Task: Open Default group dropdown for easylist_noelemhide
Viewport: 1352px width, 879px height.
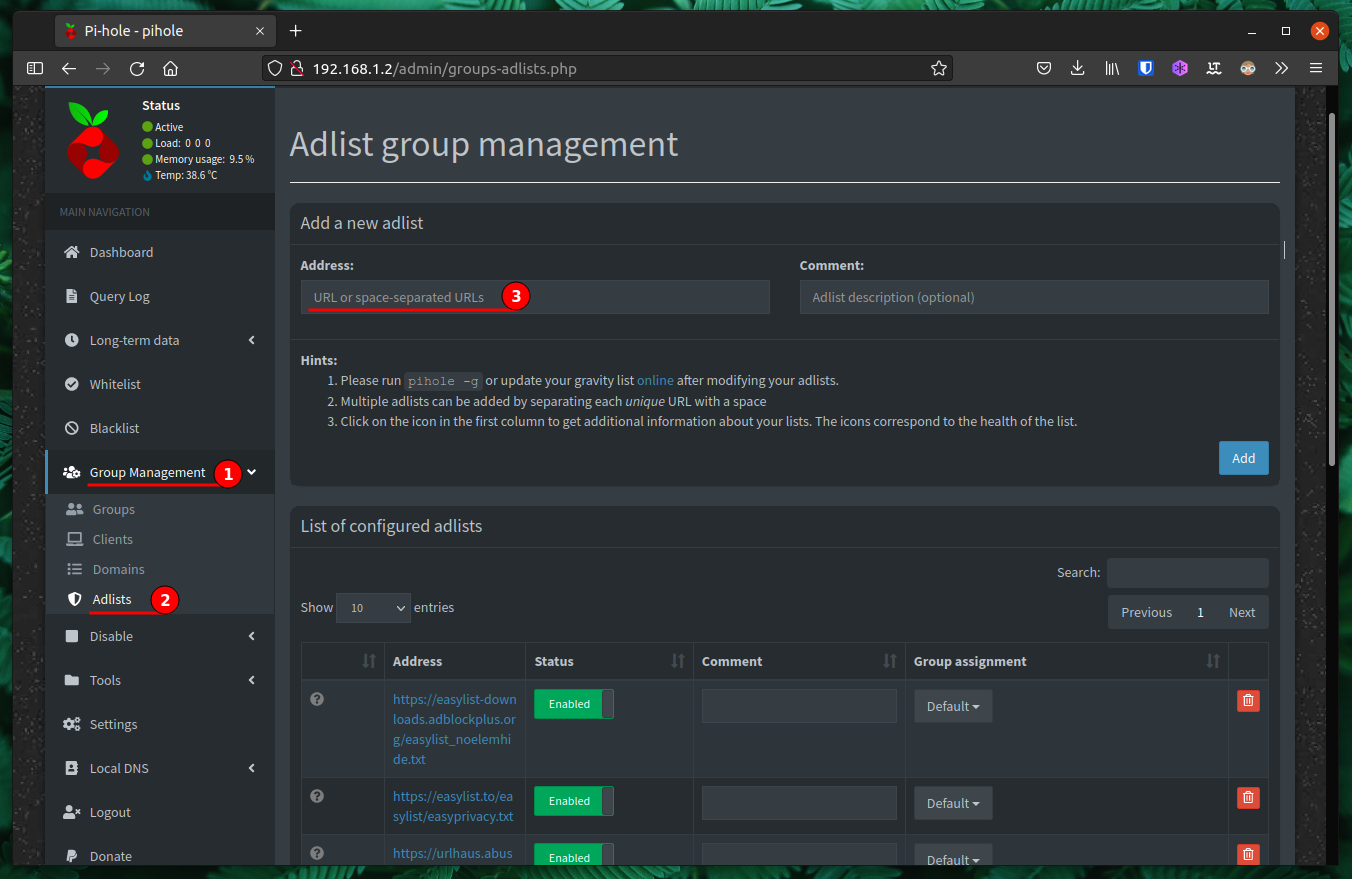Action: [953, 706]
